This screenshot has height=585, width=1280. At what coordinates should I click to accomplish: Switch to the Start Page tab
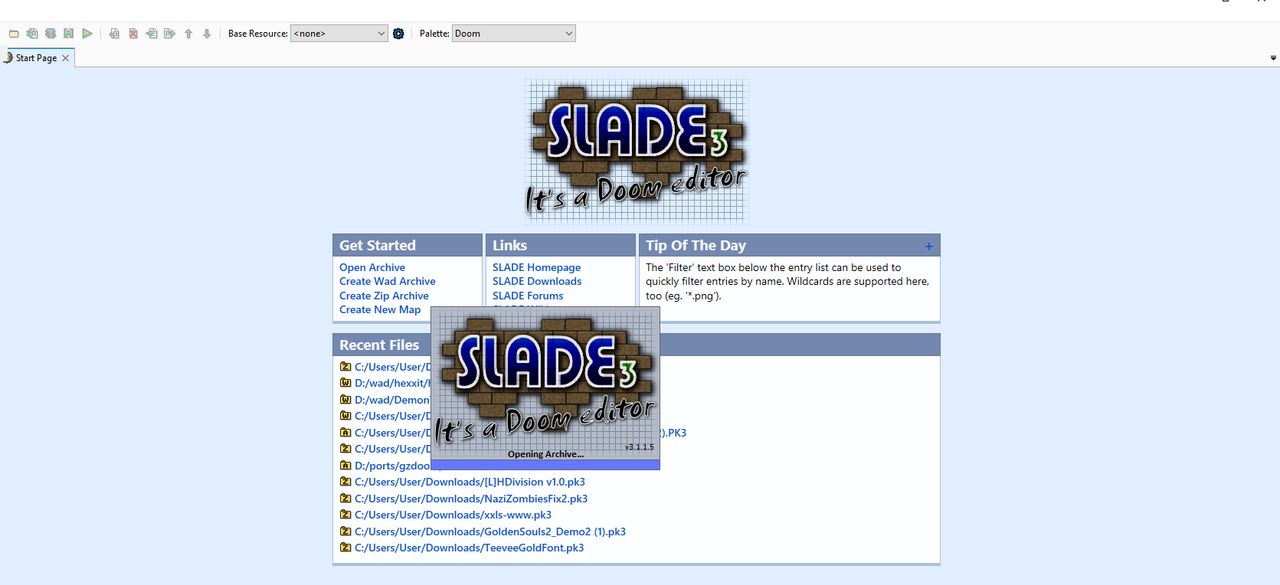[37, 58]
